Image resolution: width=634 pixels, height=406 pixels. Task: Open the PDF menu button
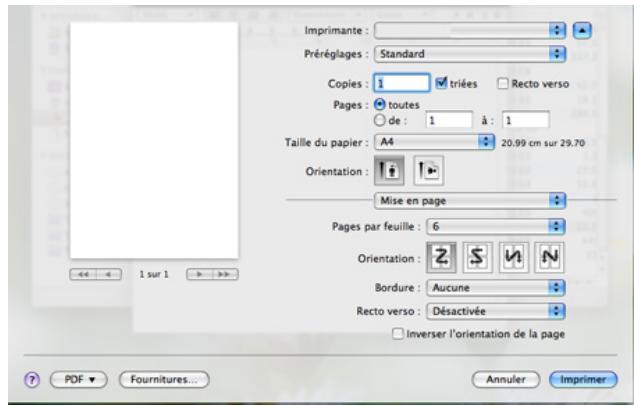(79, 380)
